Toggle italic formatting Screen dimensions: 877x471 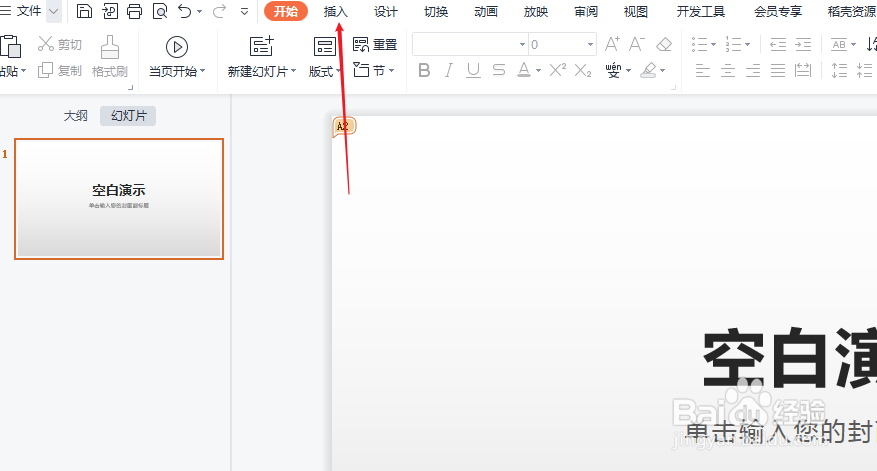449,70
